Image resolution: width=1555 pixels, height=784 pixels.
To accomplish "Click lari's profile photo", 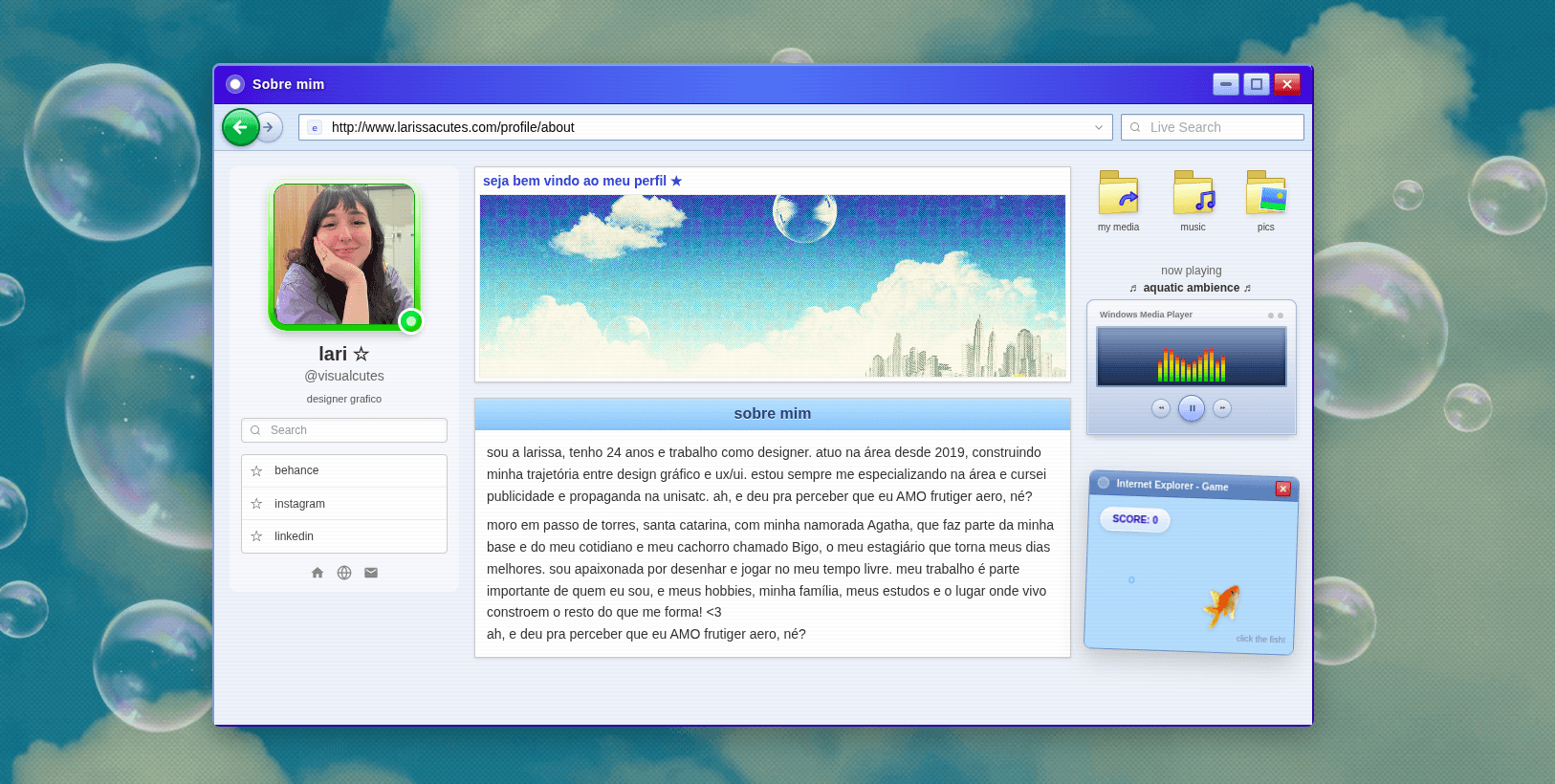I will [344, 255].
